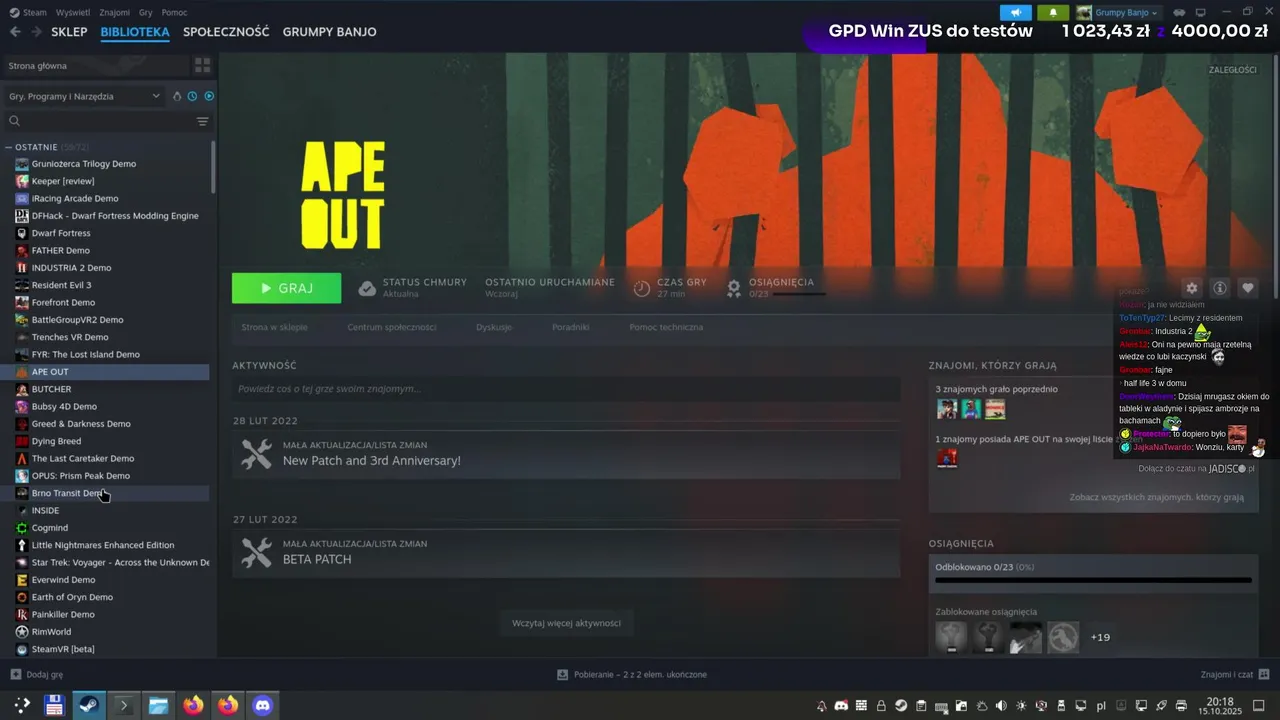Switch to the SKLEP tab
Image resolution: width=1280 pixels, height=720 pixels.
[x=69, y=32]
